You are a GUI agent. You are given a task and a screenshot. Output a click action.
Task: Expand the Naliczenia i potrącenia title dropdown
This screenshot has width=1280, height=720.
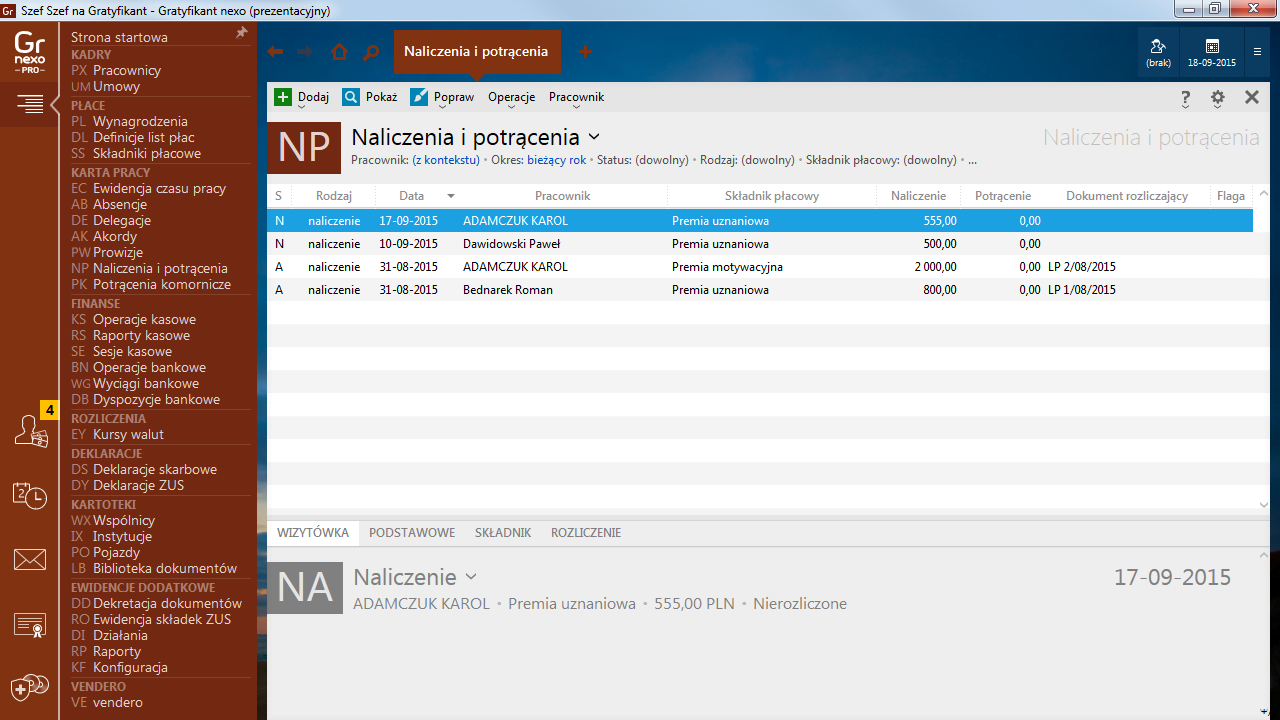594,137
